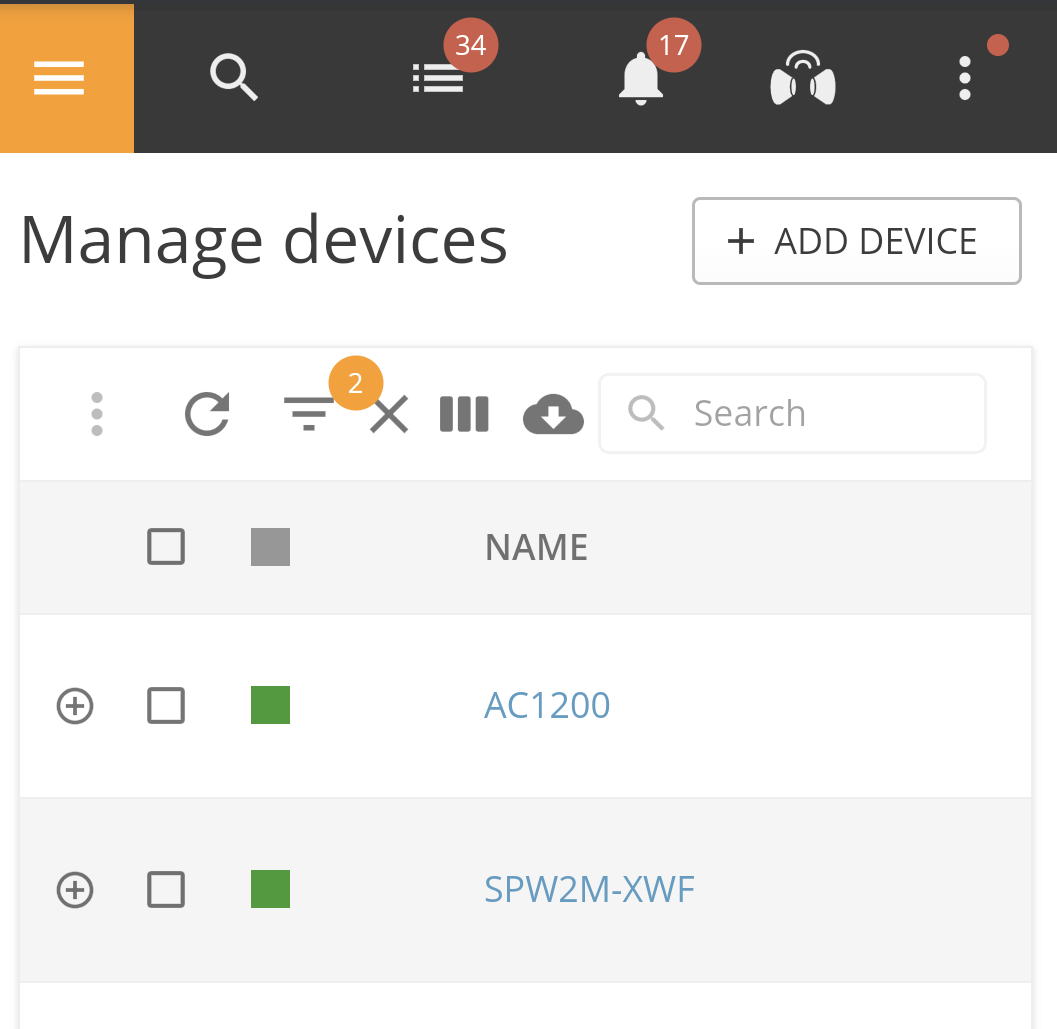Open the search icon in top navigation
1057x1029 pixels.
pyautogui.click(x=233, y=78)
